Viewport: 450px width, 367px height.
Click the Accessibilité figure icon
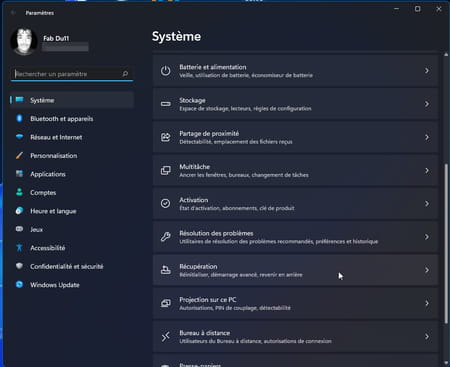coord(19,247)
